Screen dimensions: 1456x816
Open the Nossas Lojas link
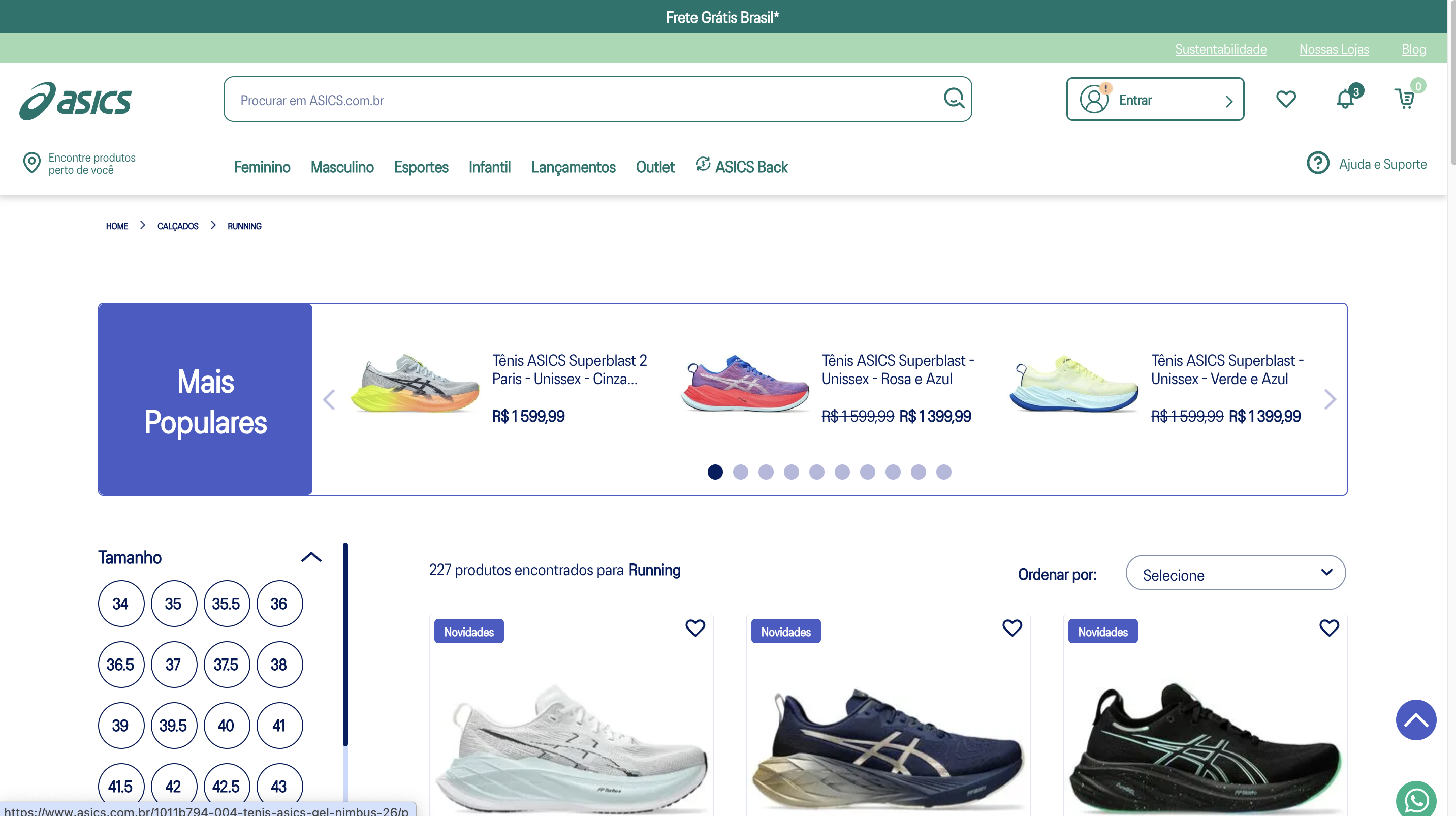point(1334,49)
